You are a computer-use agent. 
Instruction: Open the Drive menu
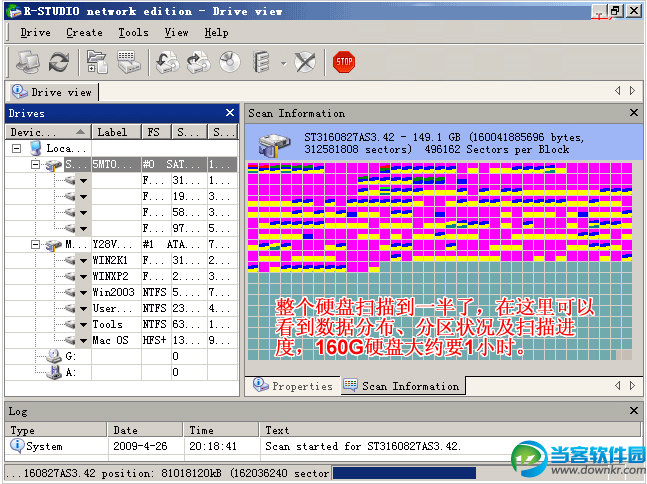pyautogui.click(x=35, y=32)
